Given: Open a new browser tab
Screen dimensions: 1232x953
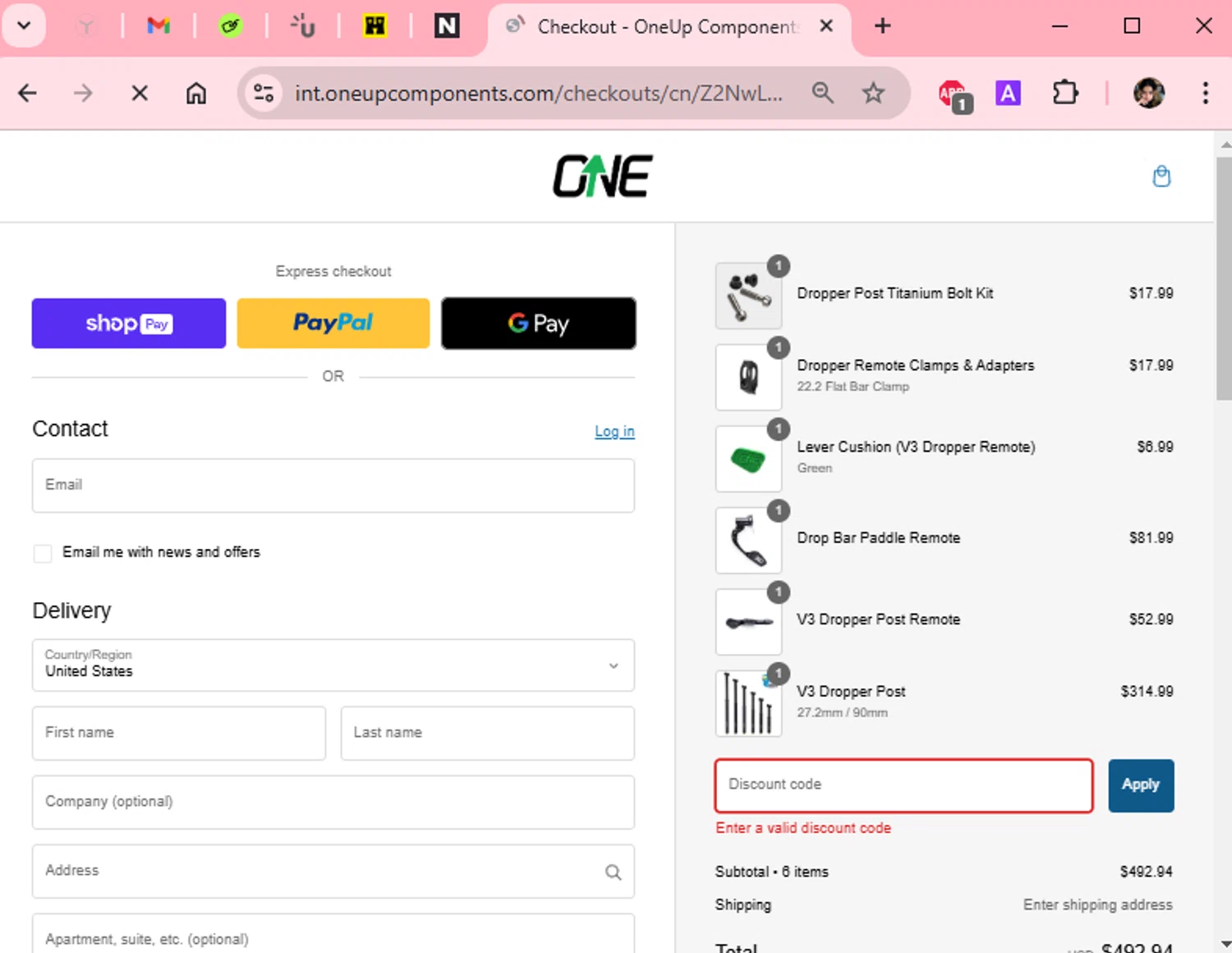Looking at the screenshot, I should pos(882,26).
